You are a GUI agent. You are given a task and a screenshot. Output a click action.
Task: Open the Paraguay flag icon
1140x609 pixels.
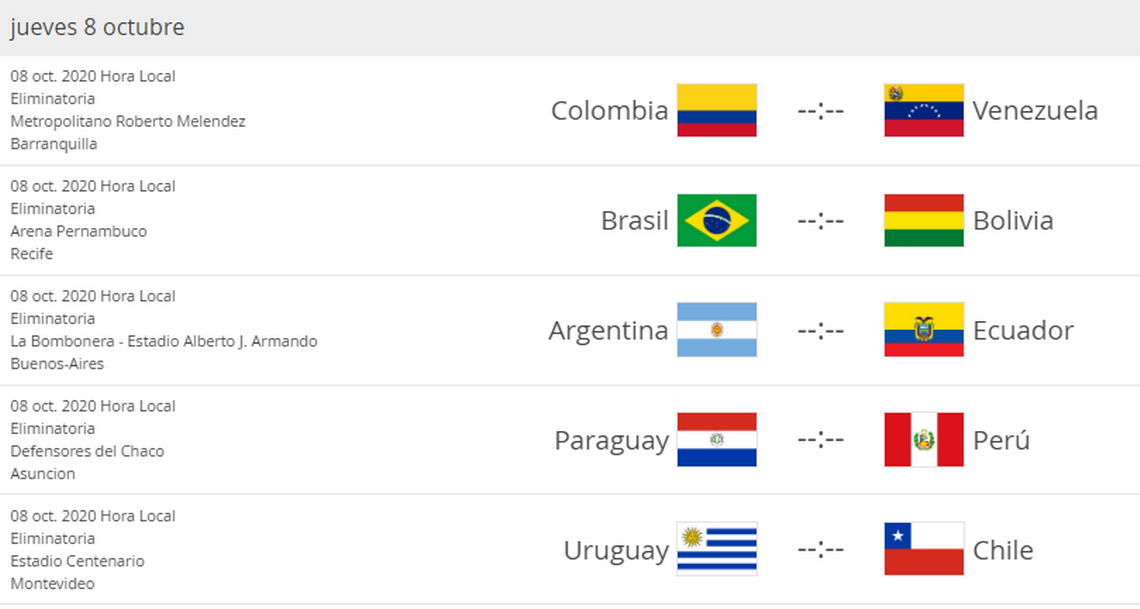point(717,440)
